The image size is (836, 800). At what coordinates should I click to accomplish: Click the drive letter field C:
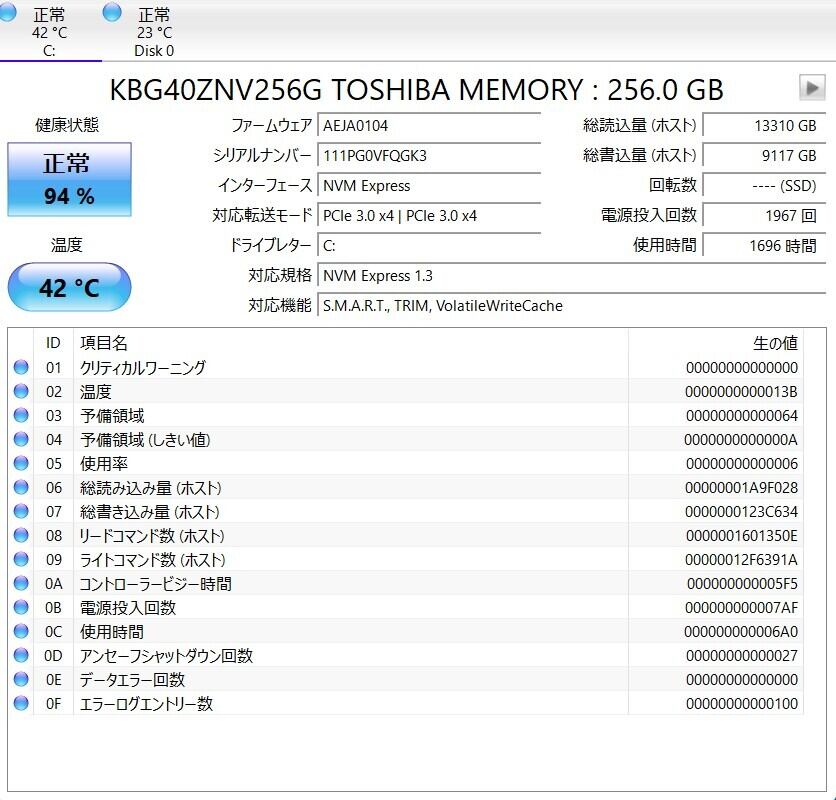[x=429, y=246]
